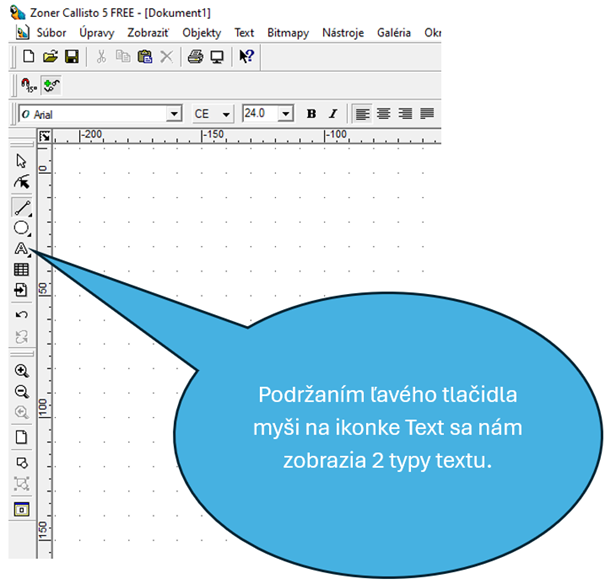Print the document with printer icon
This screenshot has width=605, height=584.
195,57
